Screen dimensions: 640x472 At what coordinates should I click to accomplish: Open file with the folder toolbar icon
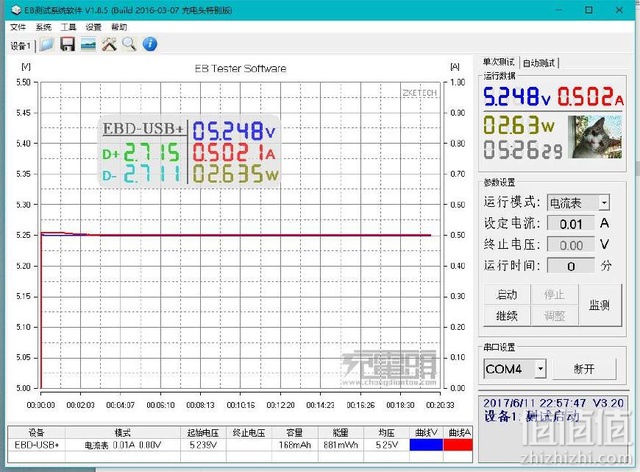(47, 45)
